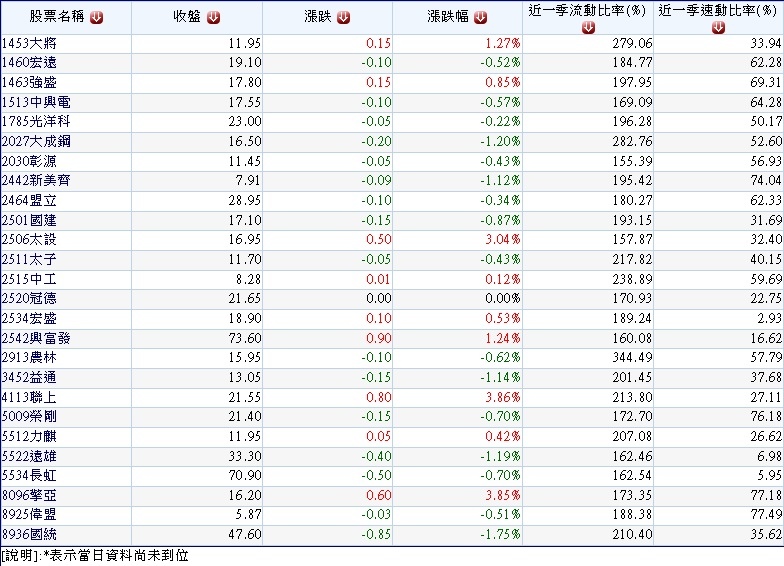Click the 股票名稱 column header text

56,17
